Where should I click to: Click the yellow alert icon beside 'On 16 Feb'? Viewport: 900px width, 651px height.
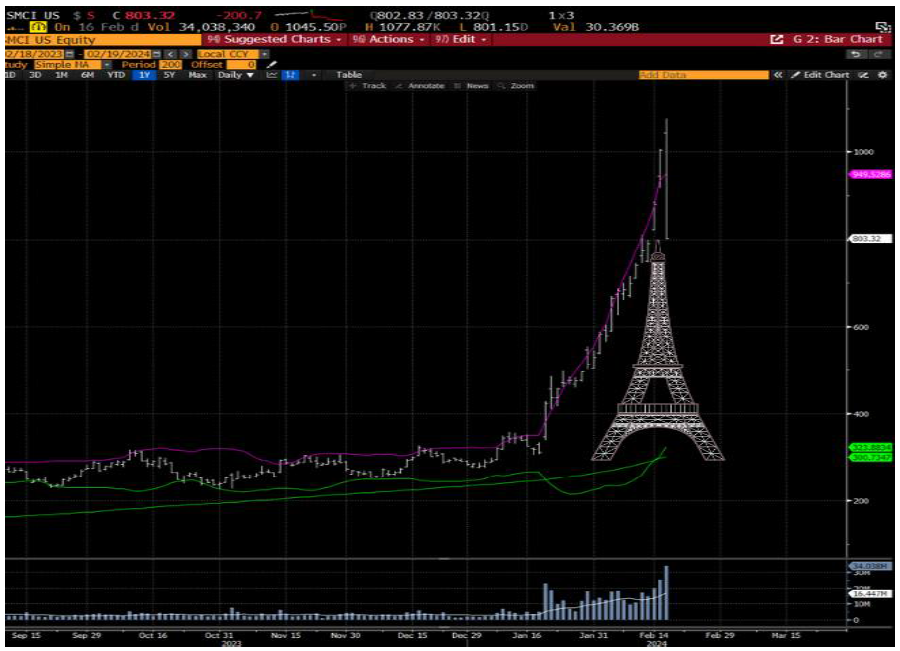click(38, 27)
